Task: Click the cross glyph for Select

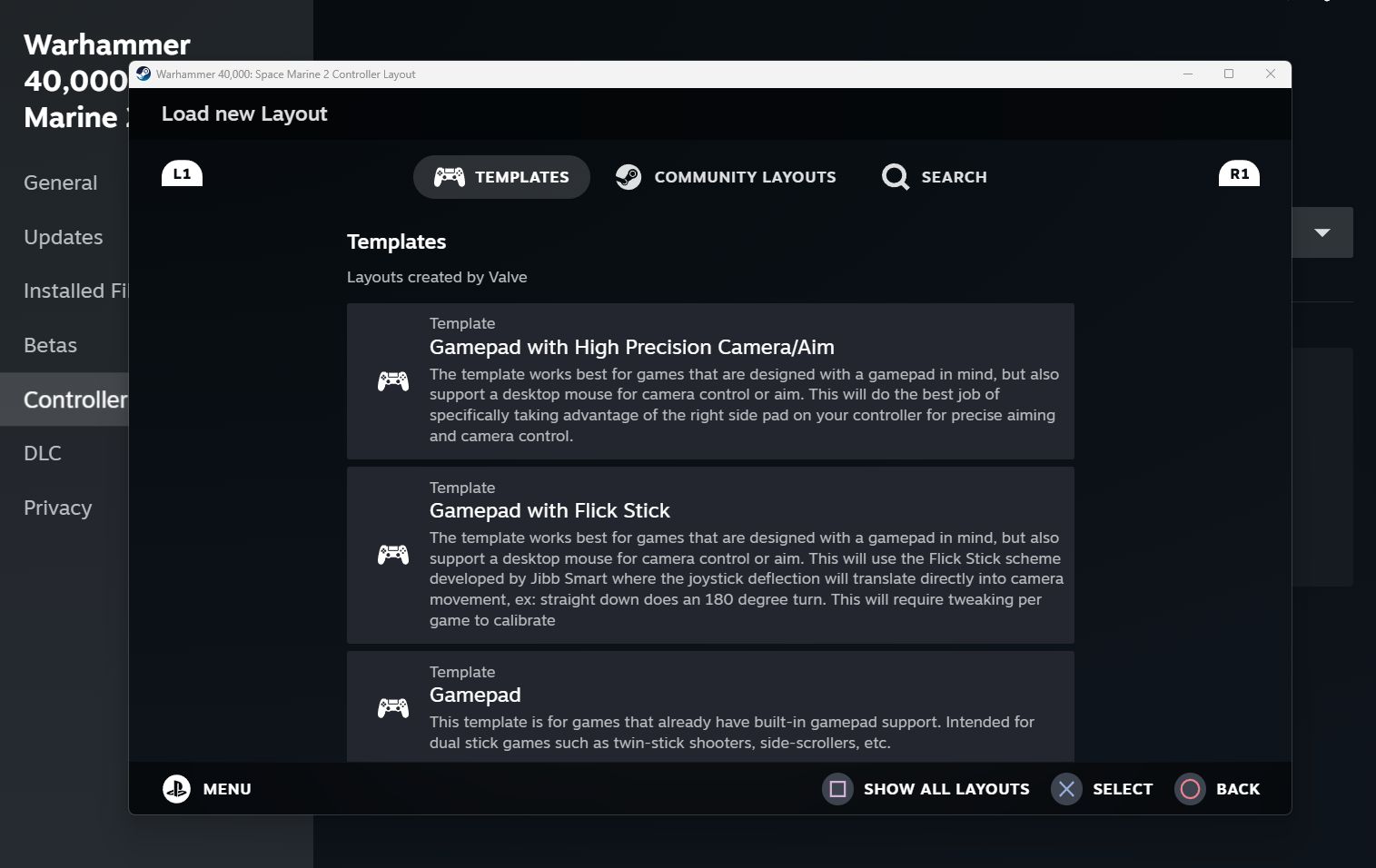Action: click(x=1066, y=789)
